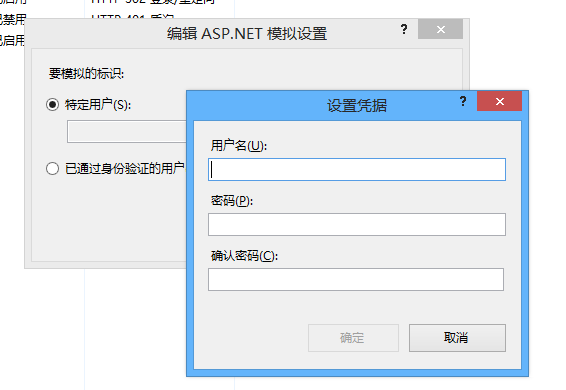Image resolution: width=566 pixels, height=390 pixels.
Task: Open help in 设置凭据 dialog
Action: pos(463,101)
